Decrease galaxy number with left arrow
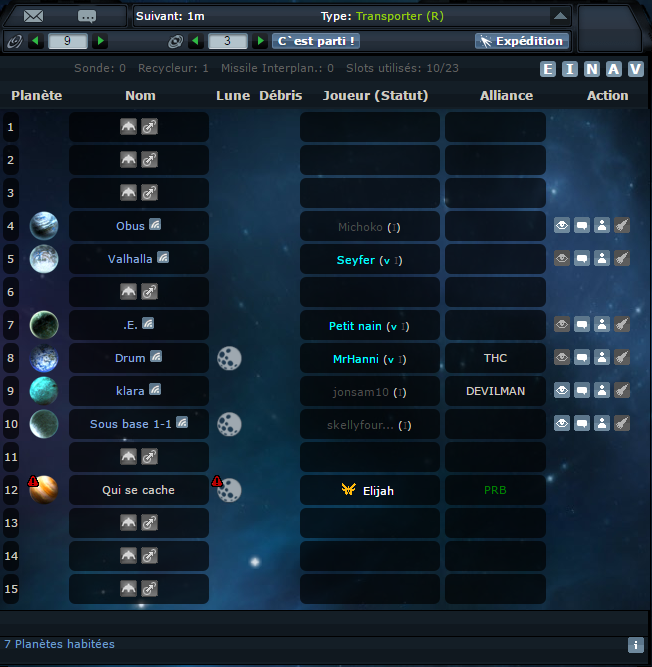This screenshot has height=667, width=652. pos(36,41)
